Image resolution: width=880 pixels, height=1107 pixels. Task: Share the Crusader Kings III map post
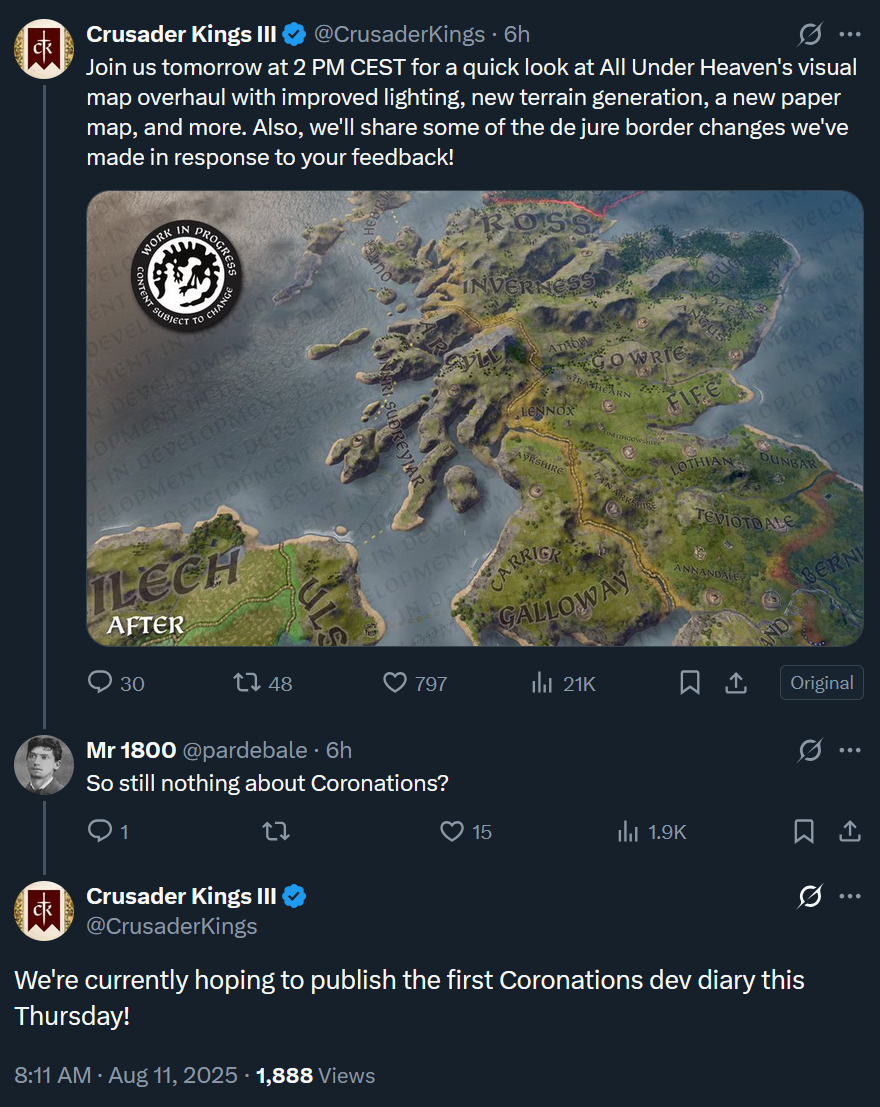coord(736,683)
